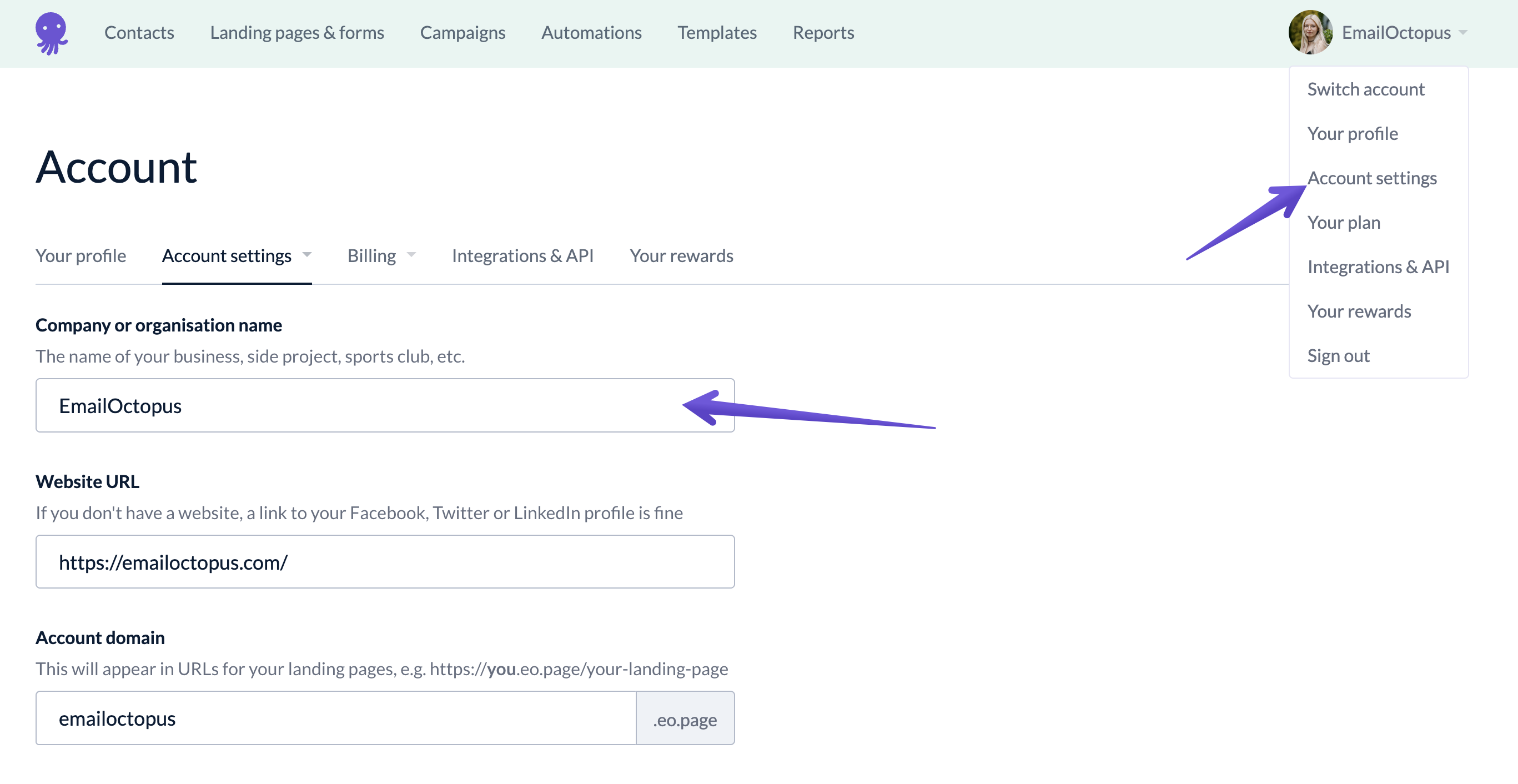Navigate to Automations

(591, 32)
